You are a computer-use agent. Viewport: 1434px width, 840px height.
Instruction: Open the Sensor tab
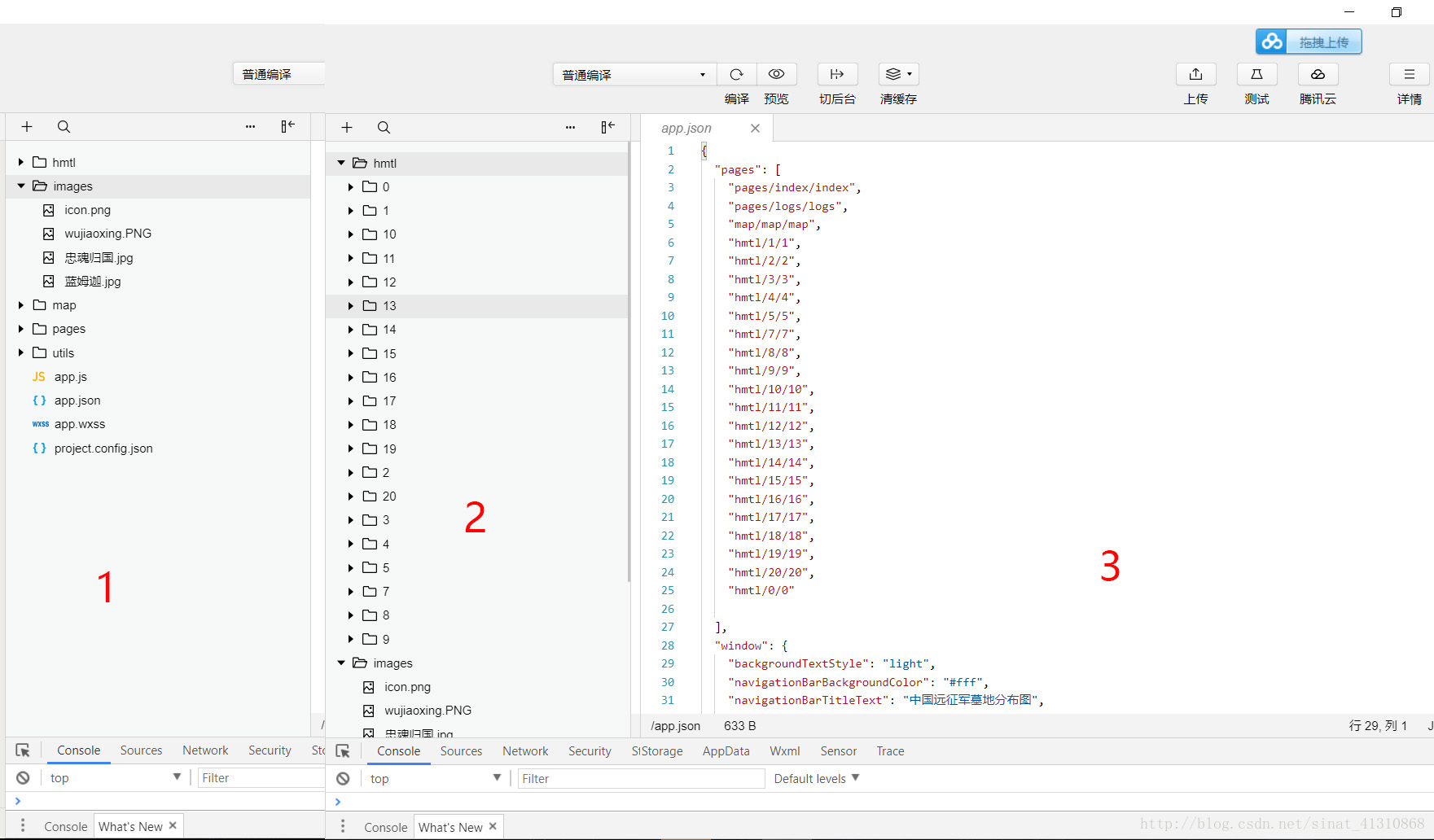click(838, 751)
